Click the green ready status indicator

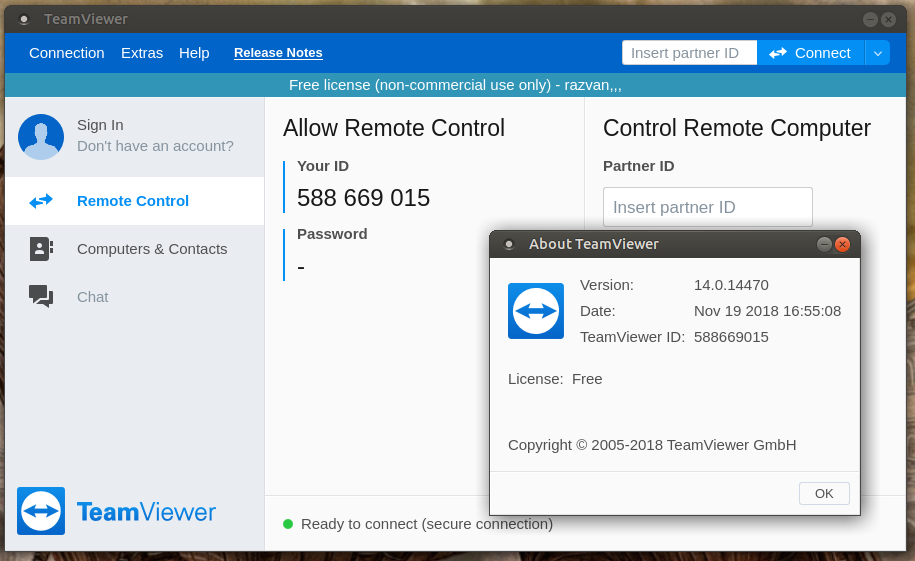[288, 524]
